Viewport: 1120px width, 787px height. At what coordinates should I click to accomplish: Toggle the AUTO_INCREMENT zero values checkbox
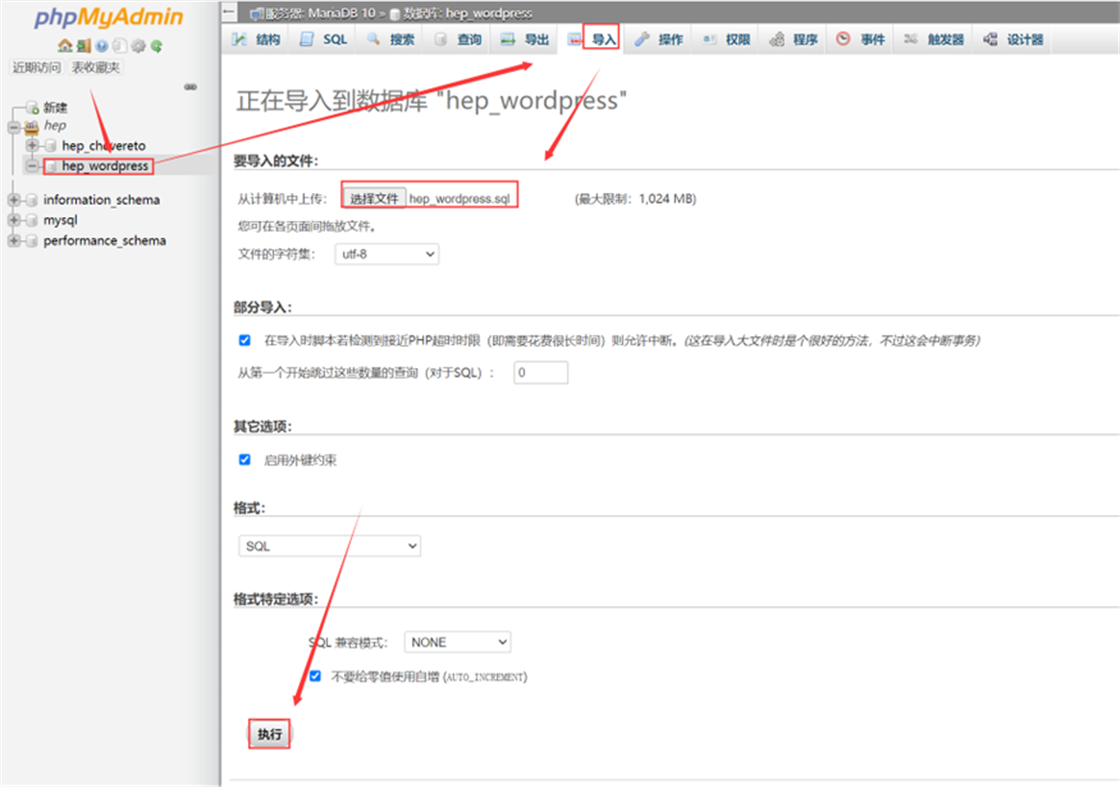pos(315,676)
